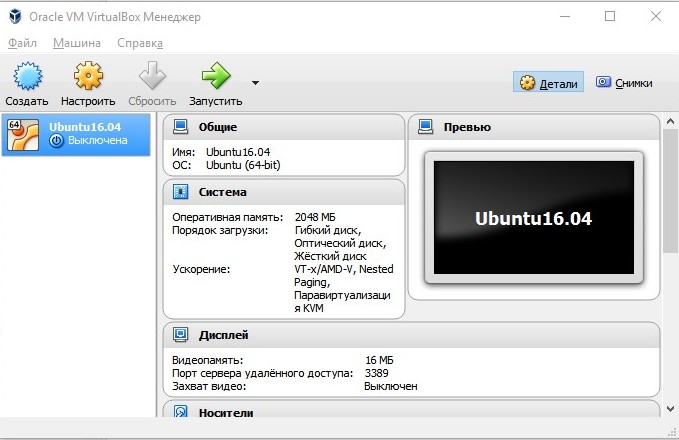
Task: Click the Выключена power state icon
Action: coord(56,140)
